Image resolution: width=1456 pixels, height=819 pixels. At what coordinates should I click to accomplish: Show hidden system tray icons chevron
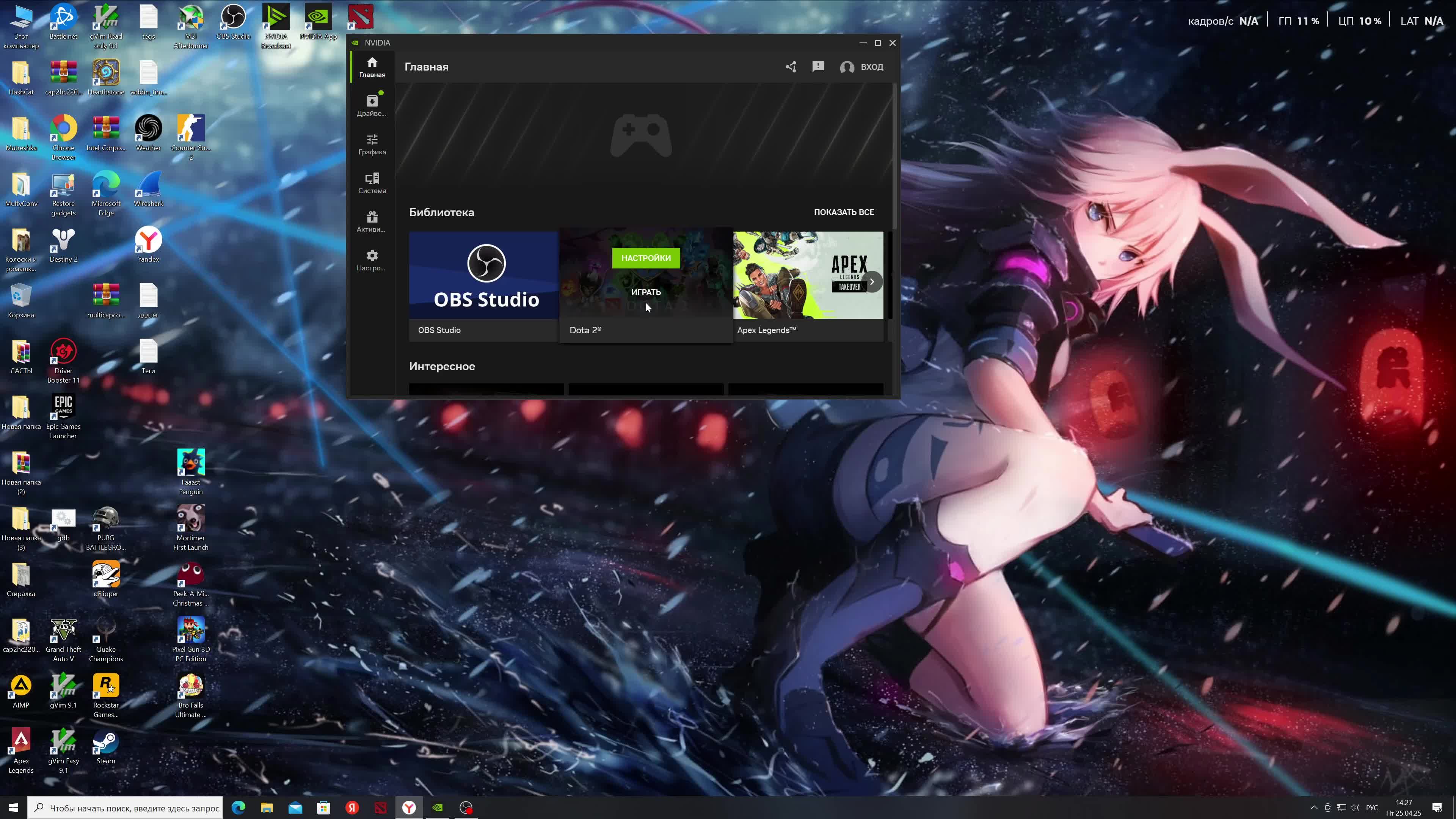coord(1313,808)
